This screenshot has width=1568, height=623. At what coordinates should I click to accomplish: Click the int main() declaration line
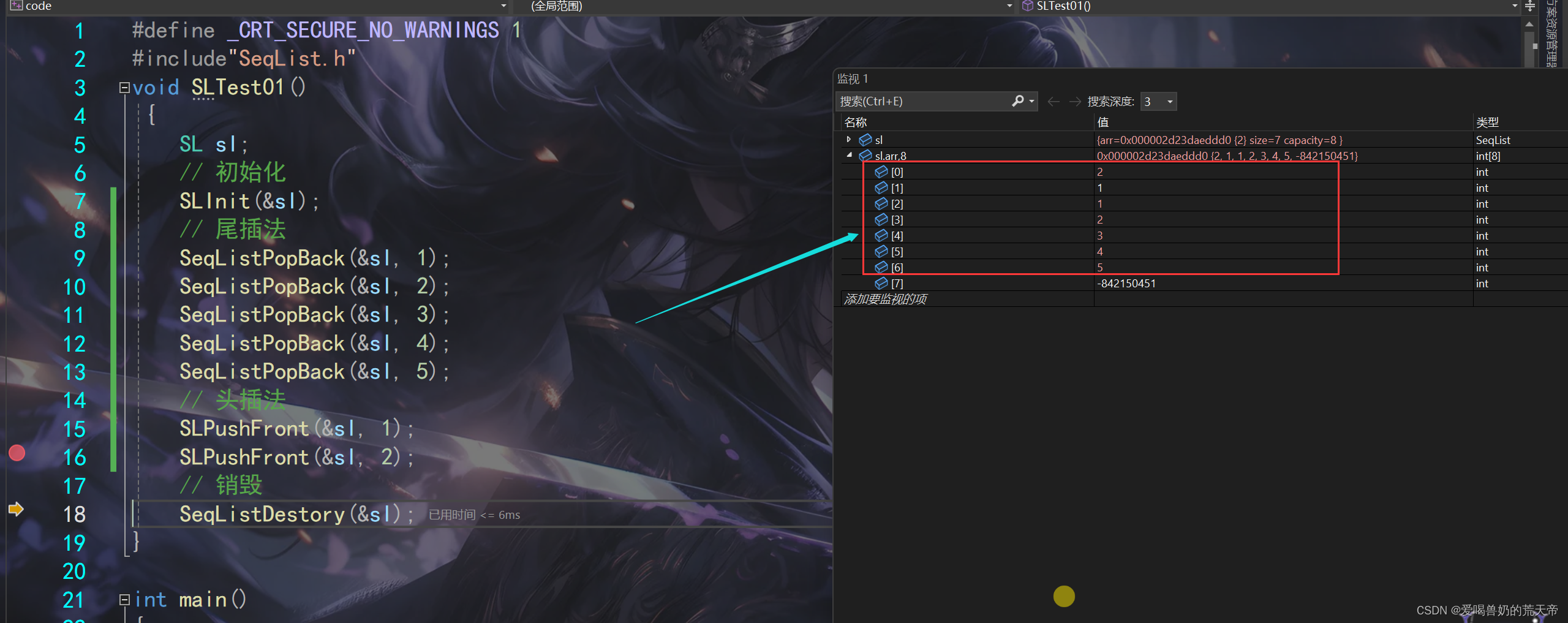[x=190, y=600]
